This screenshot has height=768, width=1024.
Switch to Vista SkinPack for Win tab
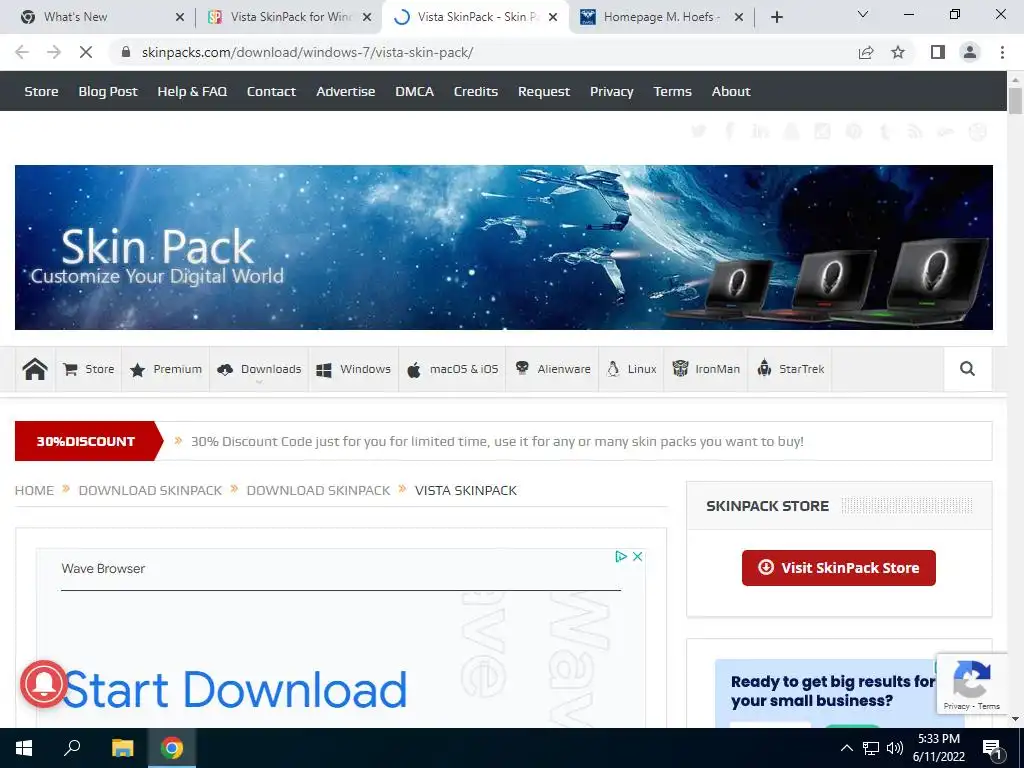[x=291, y=17]
